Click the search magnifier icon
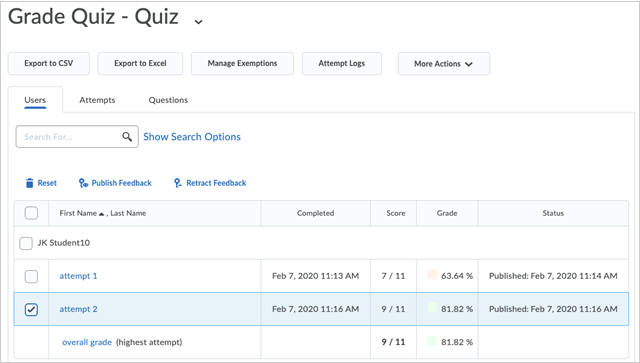 pos(127,137)
